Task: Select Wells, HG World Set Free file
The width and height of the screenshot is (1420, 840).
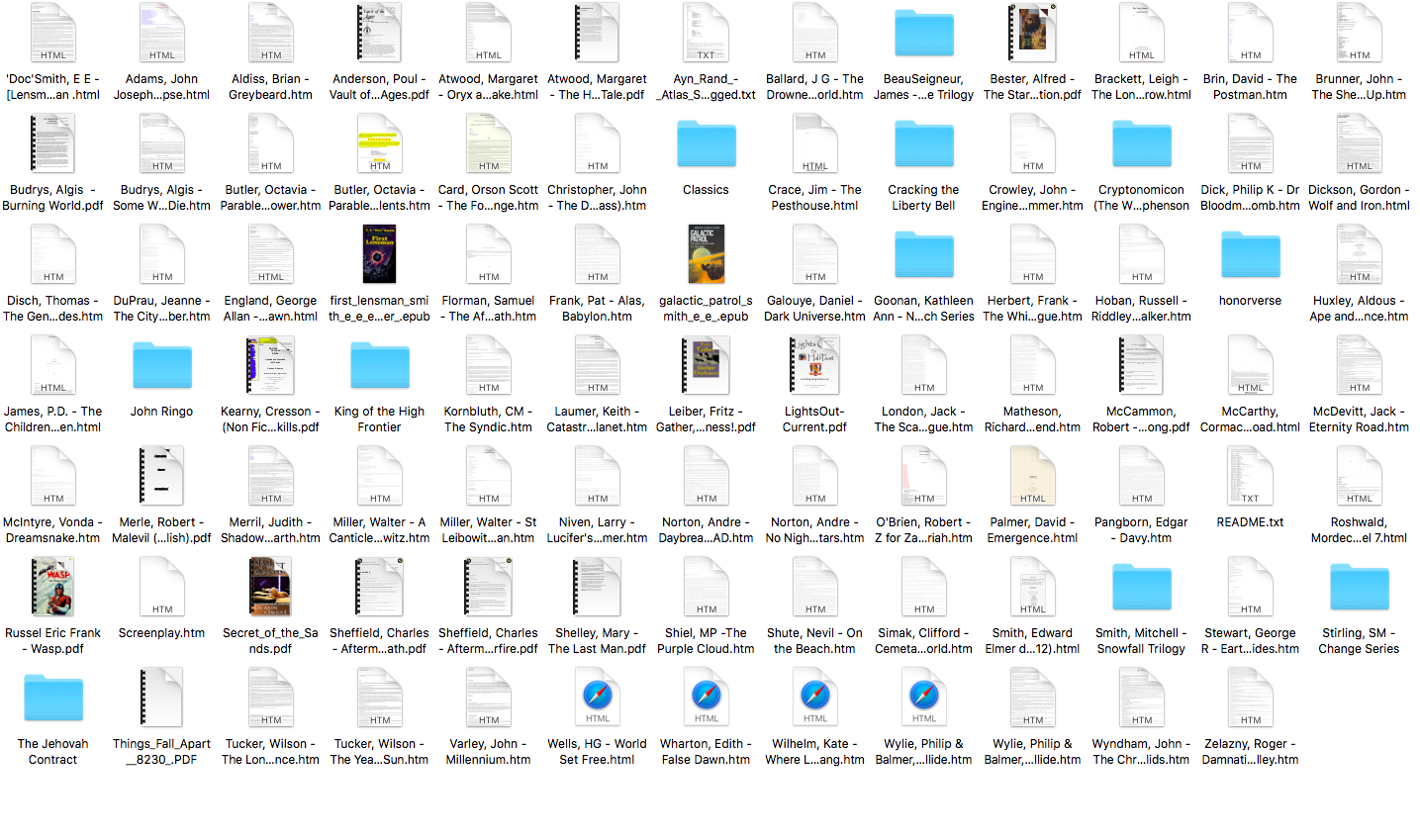Action: click(x=597, y=697)
